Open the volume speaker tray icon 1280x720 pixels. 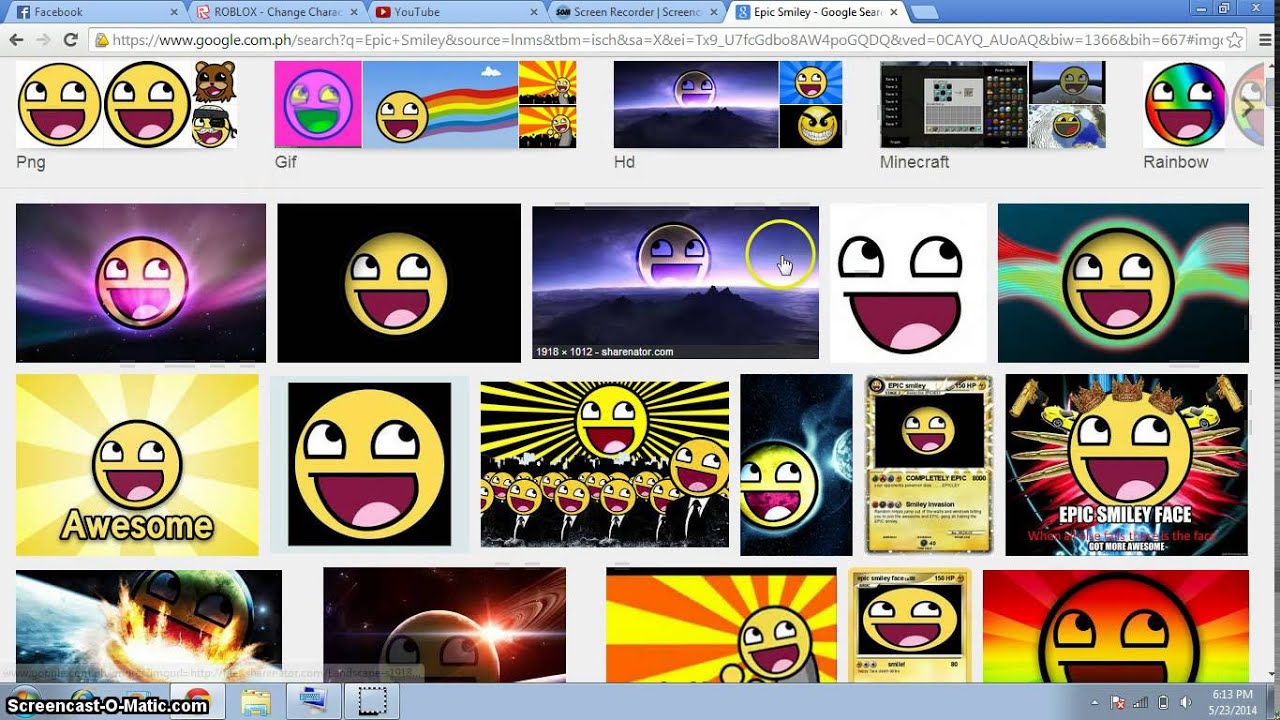tap(1185, 702)
